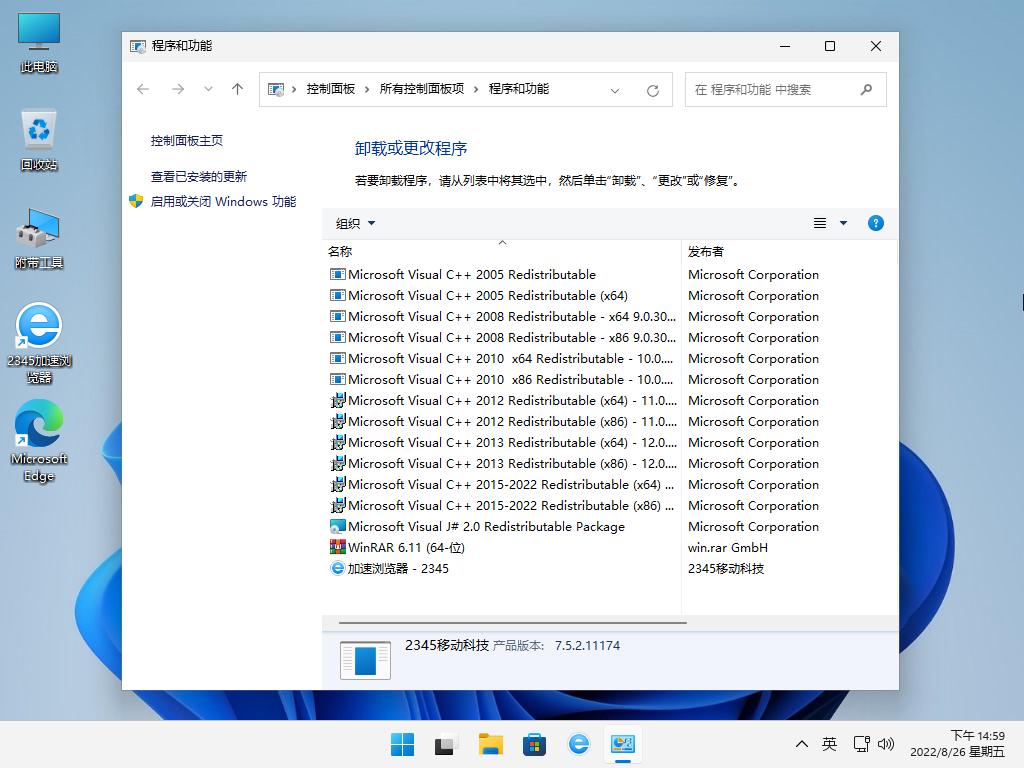The image size is (1024, 768).
Task: Select Visual J# 2.0 Redistributable Package icon
Action: click(x=338, y=526)
